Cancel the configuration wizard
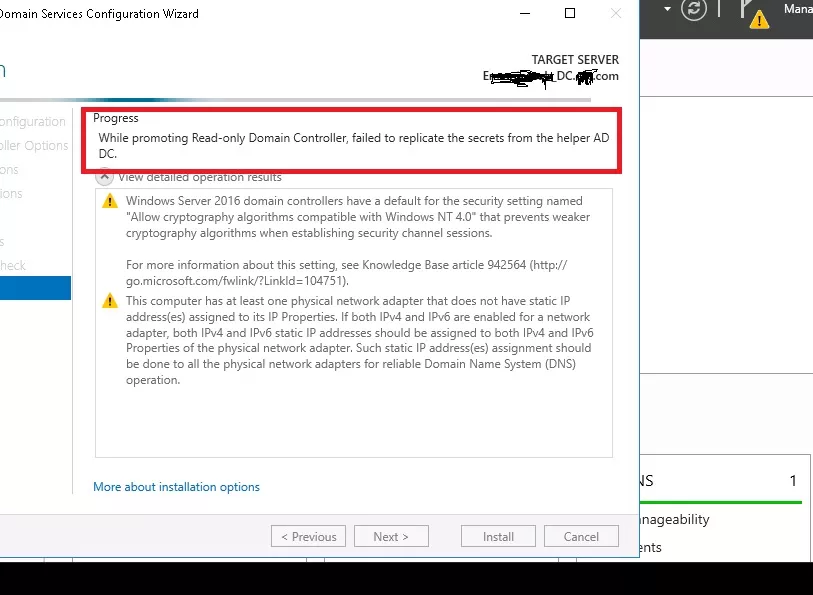Viewport: 813px width, 595px height. pos(581,536)
